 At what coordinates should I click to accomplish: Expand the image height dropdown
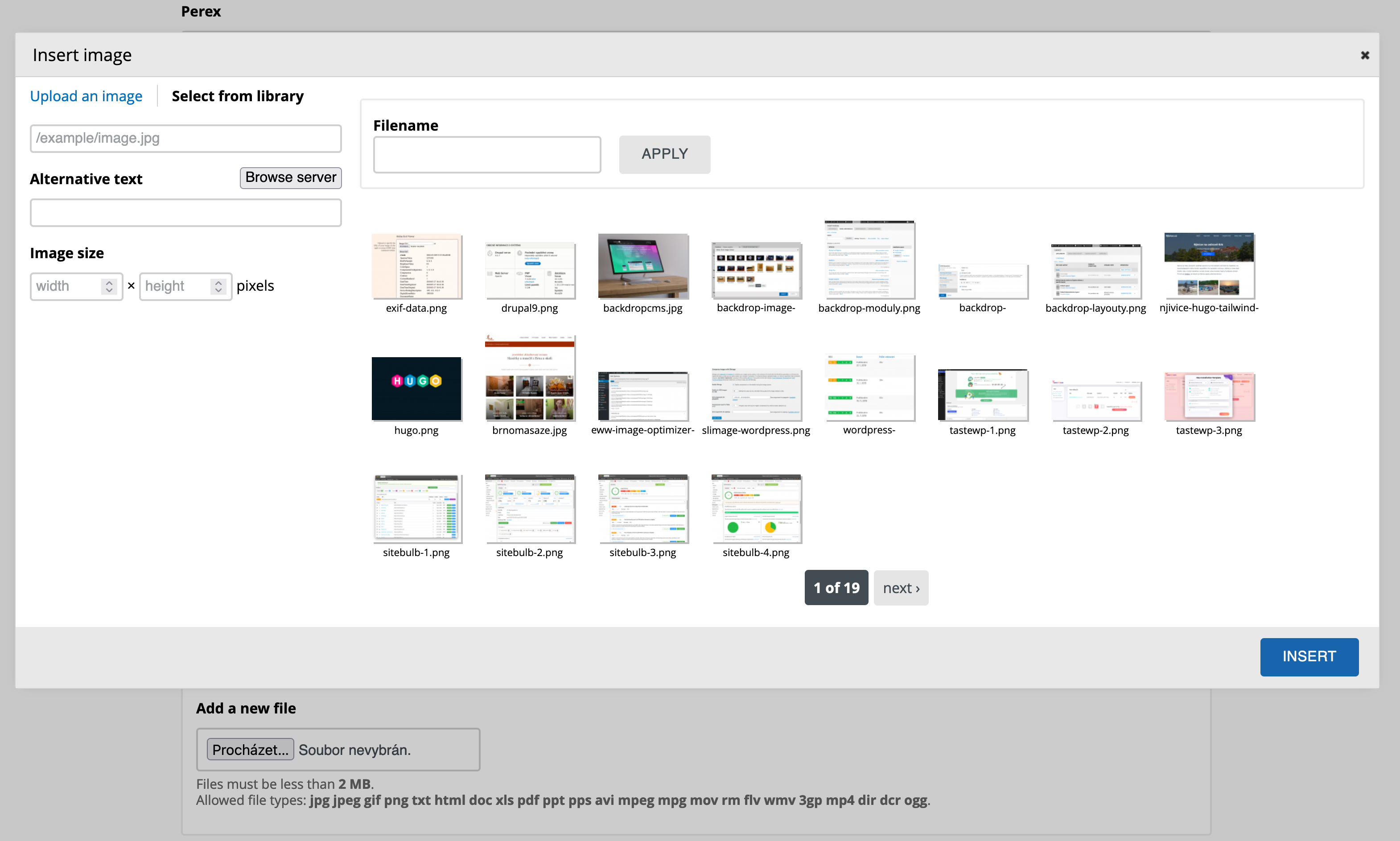[x=219, y=286]
